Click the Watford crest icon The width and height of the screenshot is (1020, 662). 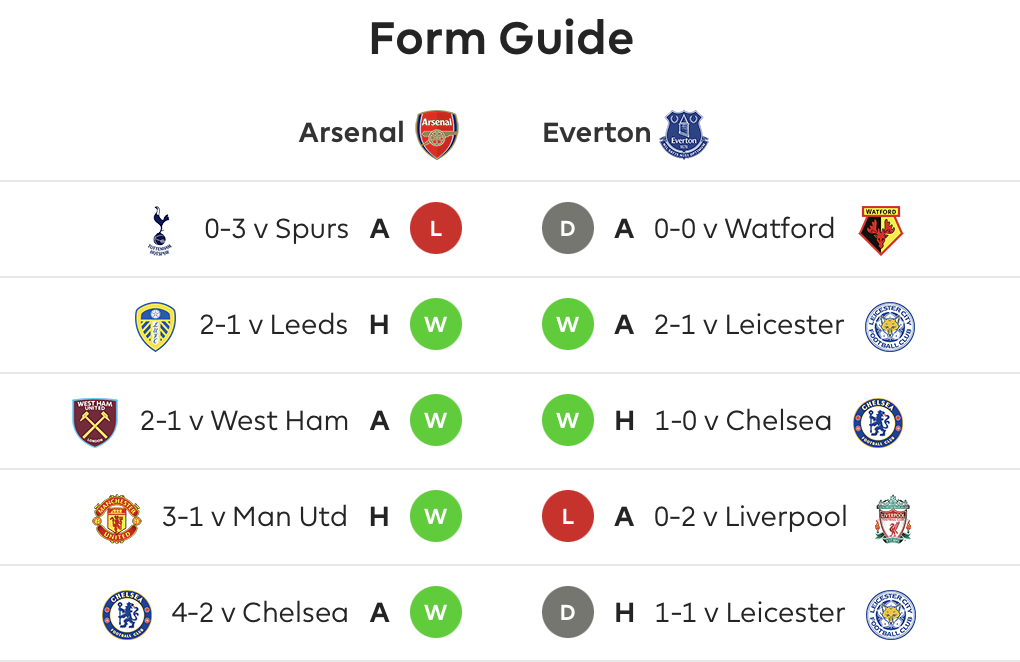point(881,231)
